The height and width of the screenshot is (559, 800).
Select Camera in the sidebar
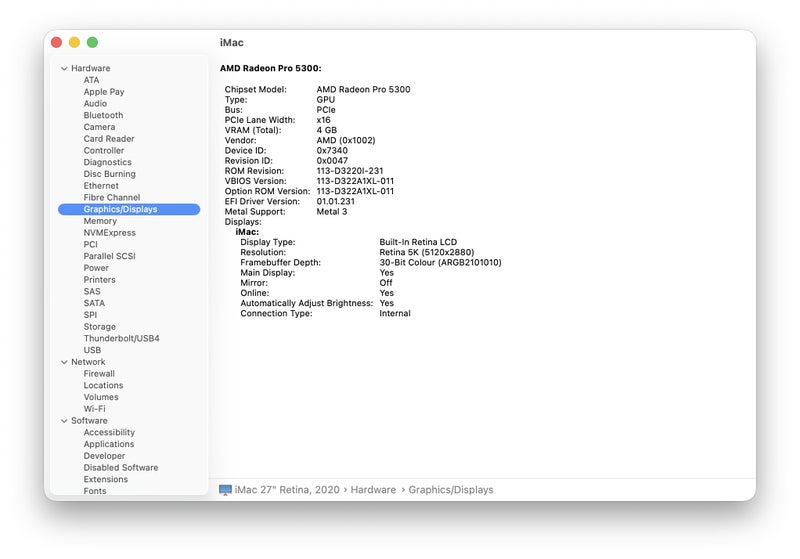(x=99, y=127)
